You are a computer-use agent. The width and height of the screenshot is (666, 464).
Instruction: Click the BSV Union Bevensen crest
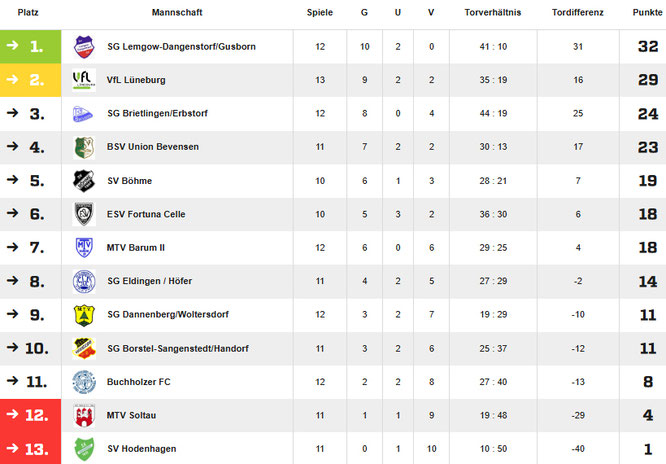[83, 147]
